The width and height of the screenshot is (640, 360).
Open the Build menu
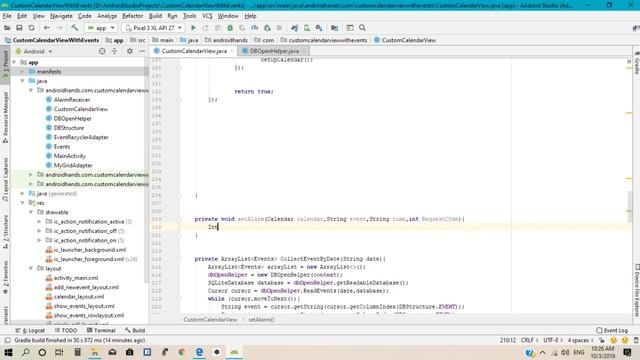tap(155, 16)
